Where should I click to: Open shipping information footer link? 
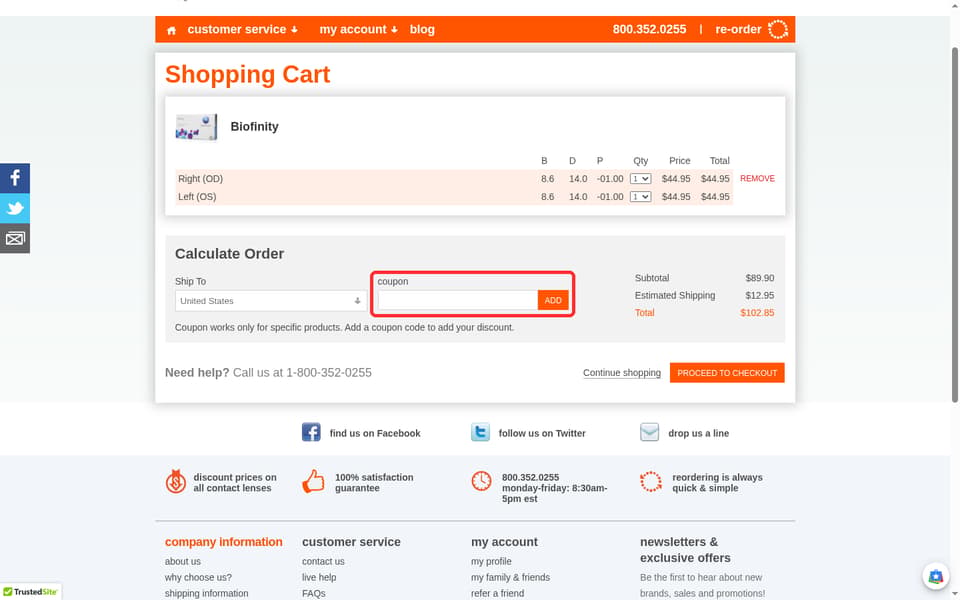pos(206,593)
